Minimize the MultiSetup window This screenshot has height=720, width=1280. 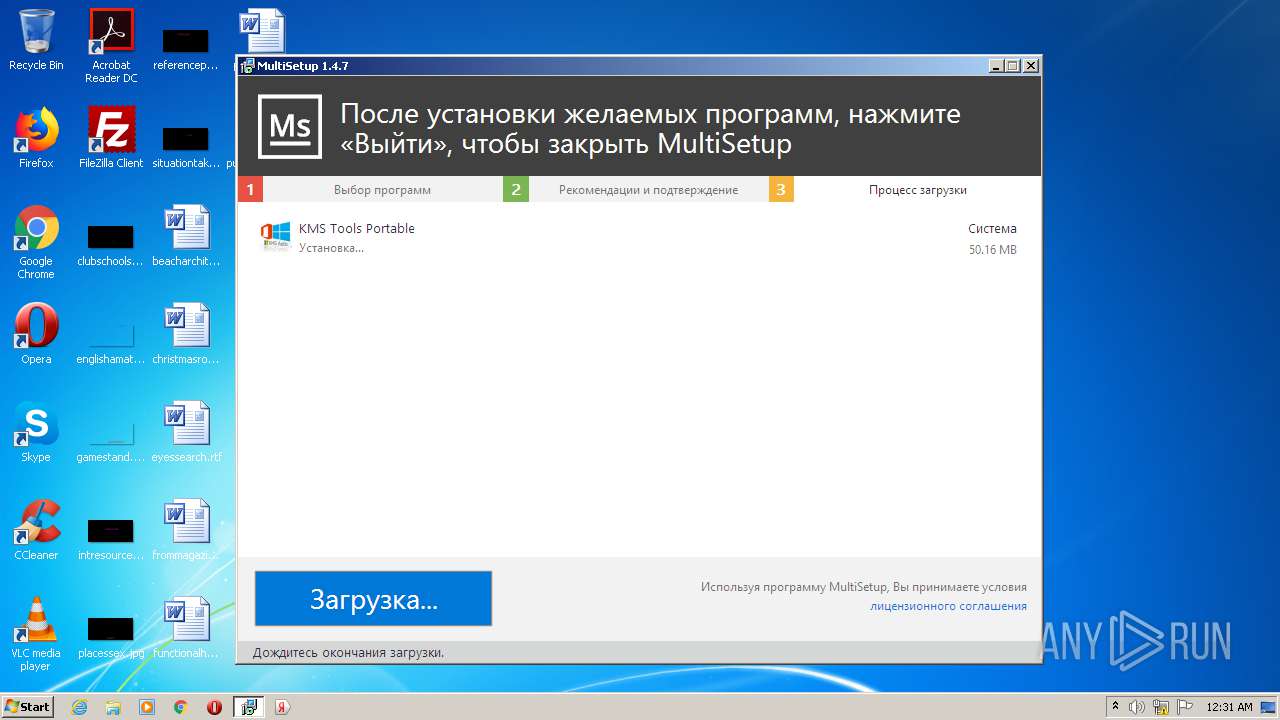point(996,66)
